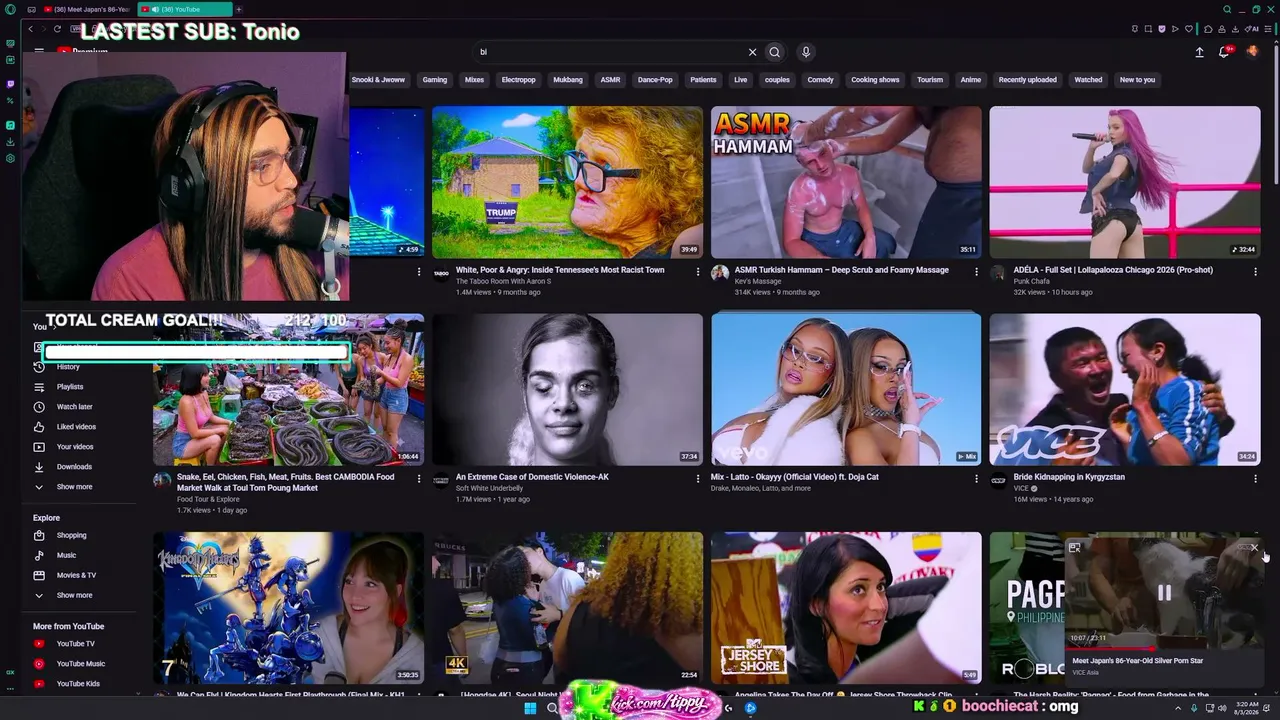Viewport: 1280px width, 720px height.
Task: Expand mini player to full watch page
Action: pos(1075,548)
